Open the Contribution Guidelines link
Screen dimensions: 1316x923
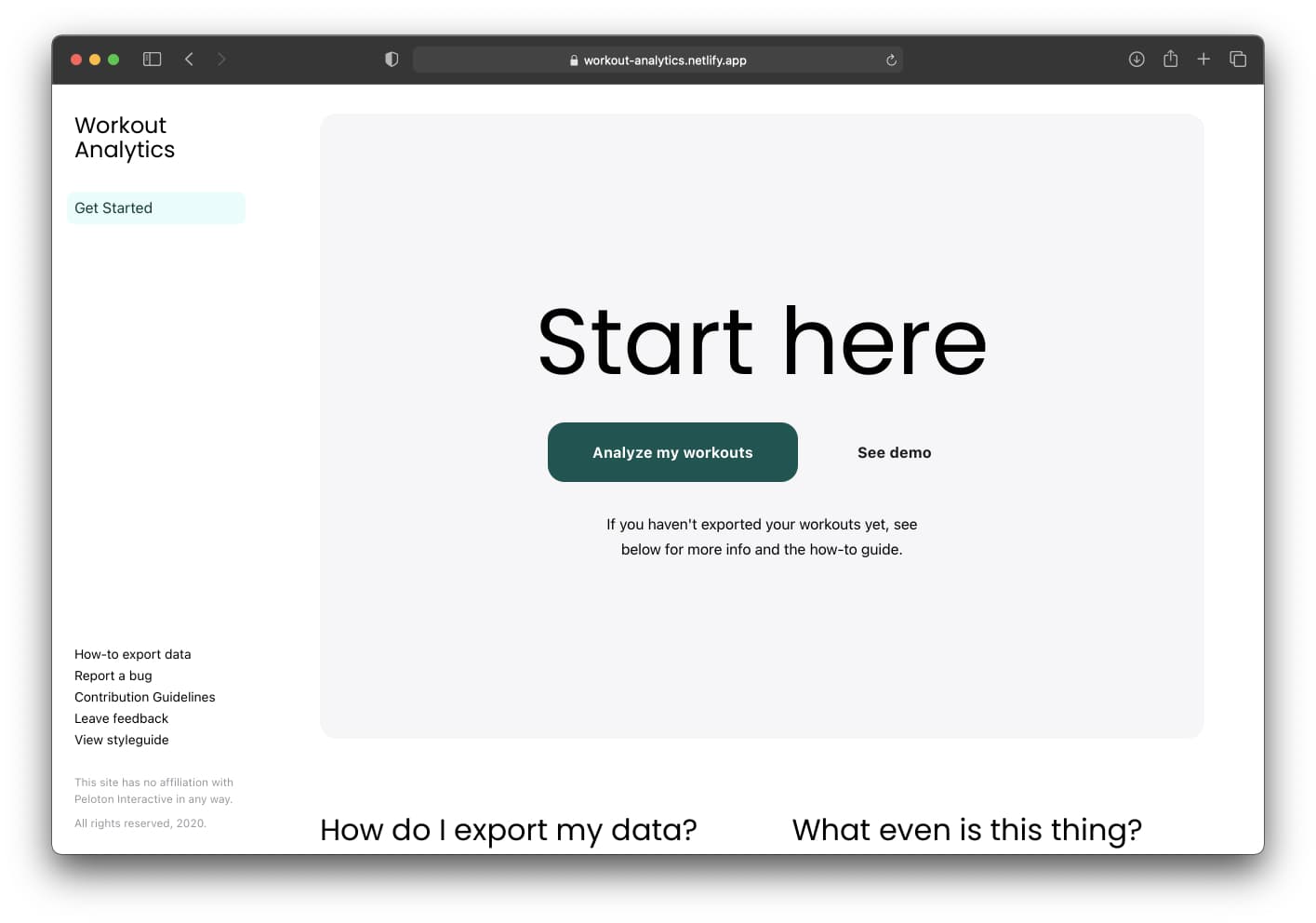point(145,697)
